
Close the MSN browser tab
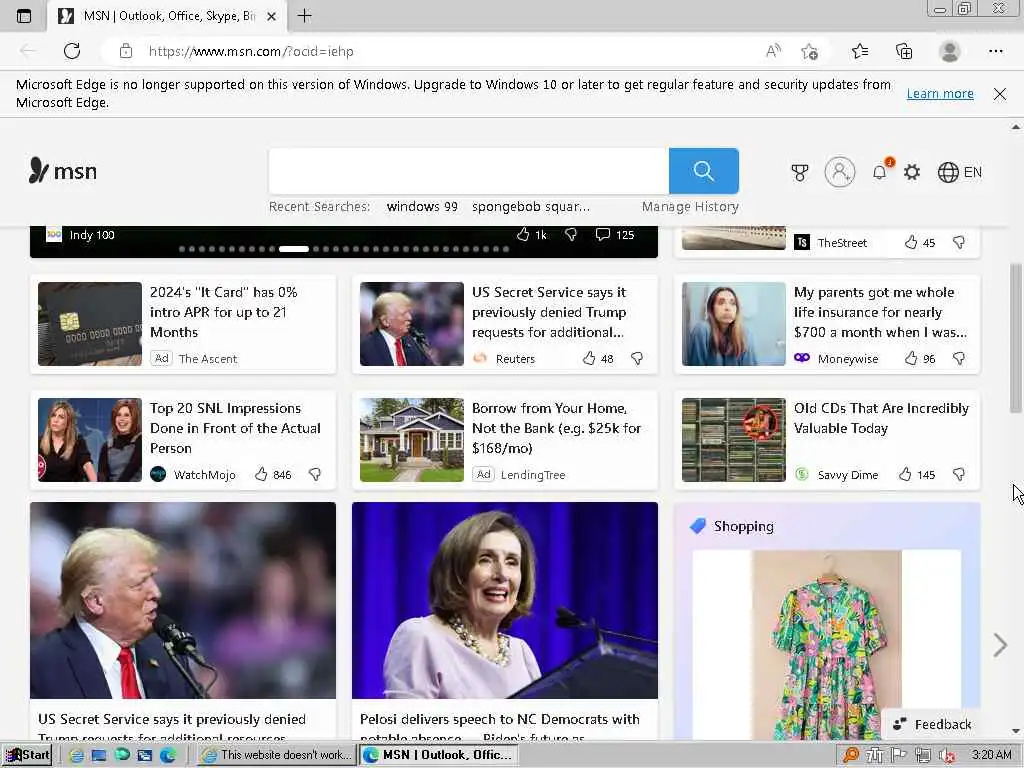click(271, 16)
